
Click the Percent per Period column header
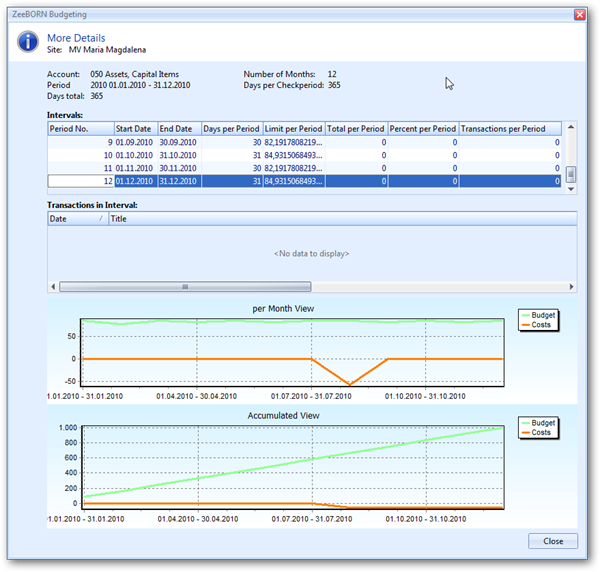click(424, 129)
